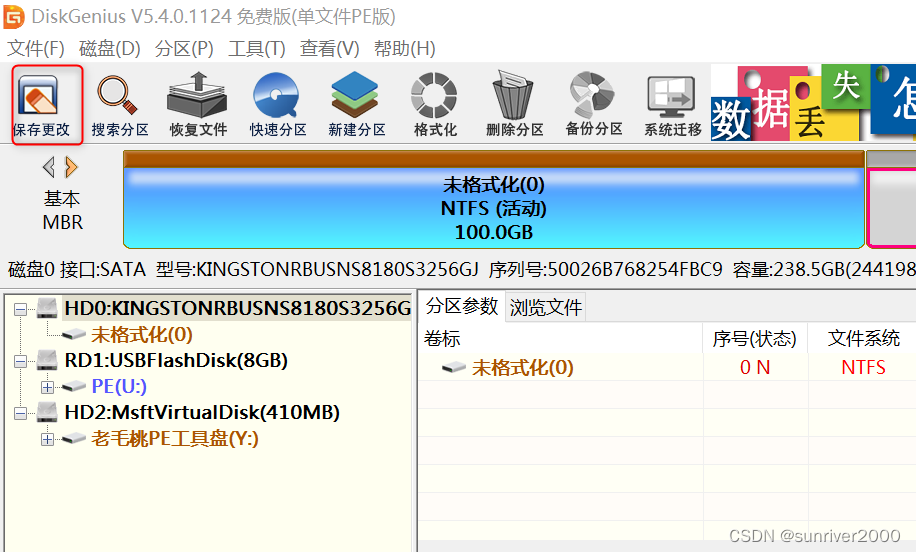916x552 pixels.
Task: Expand the 老毛桃PE工具盘(Y:) node
Action: tap(47, 439)
